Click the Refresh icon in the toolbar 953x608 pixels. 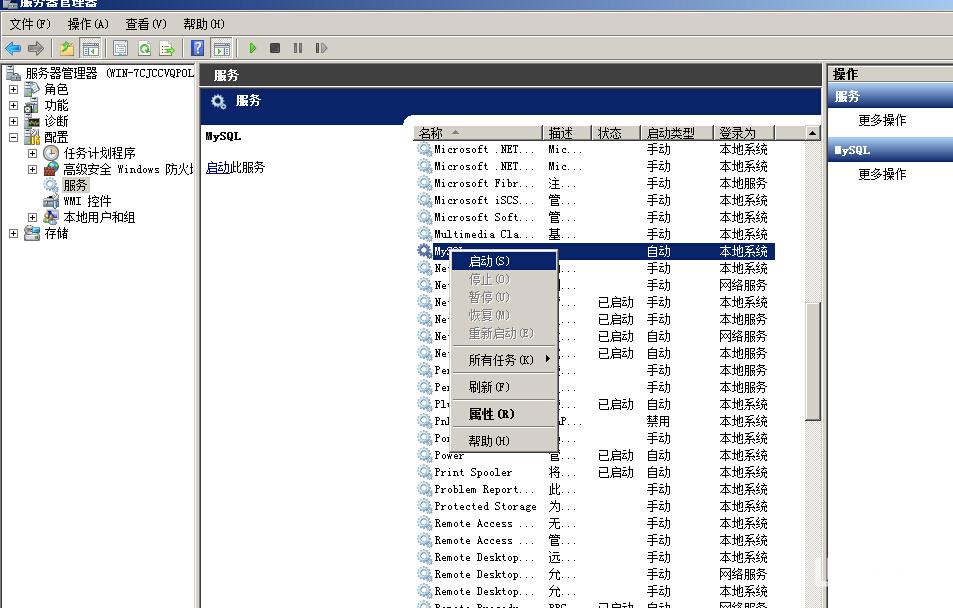[144, 48]
